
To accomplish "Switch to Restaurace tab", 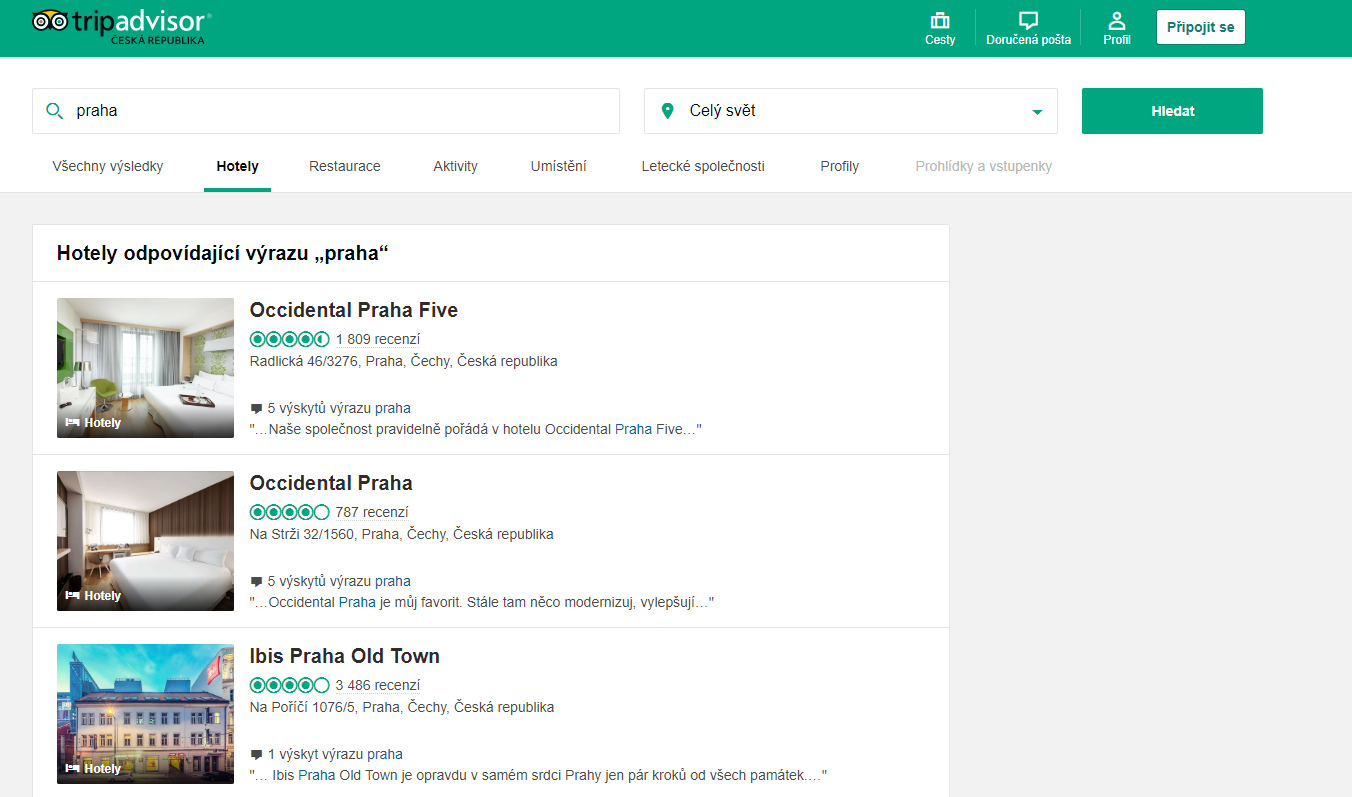I will coord(345,167).
